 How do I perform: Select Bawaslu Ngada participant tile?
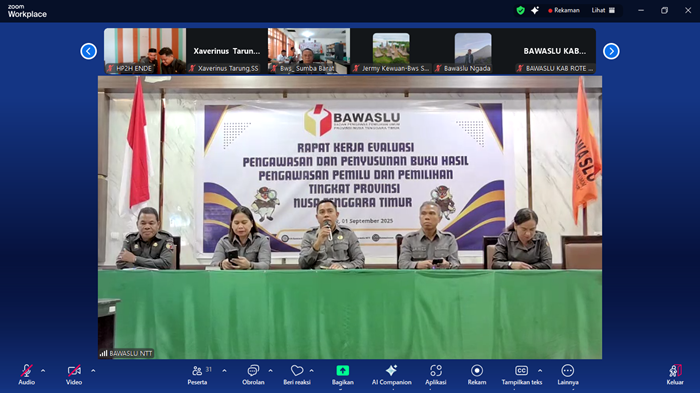tap(473, 51)
